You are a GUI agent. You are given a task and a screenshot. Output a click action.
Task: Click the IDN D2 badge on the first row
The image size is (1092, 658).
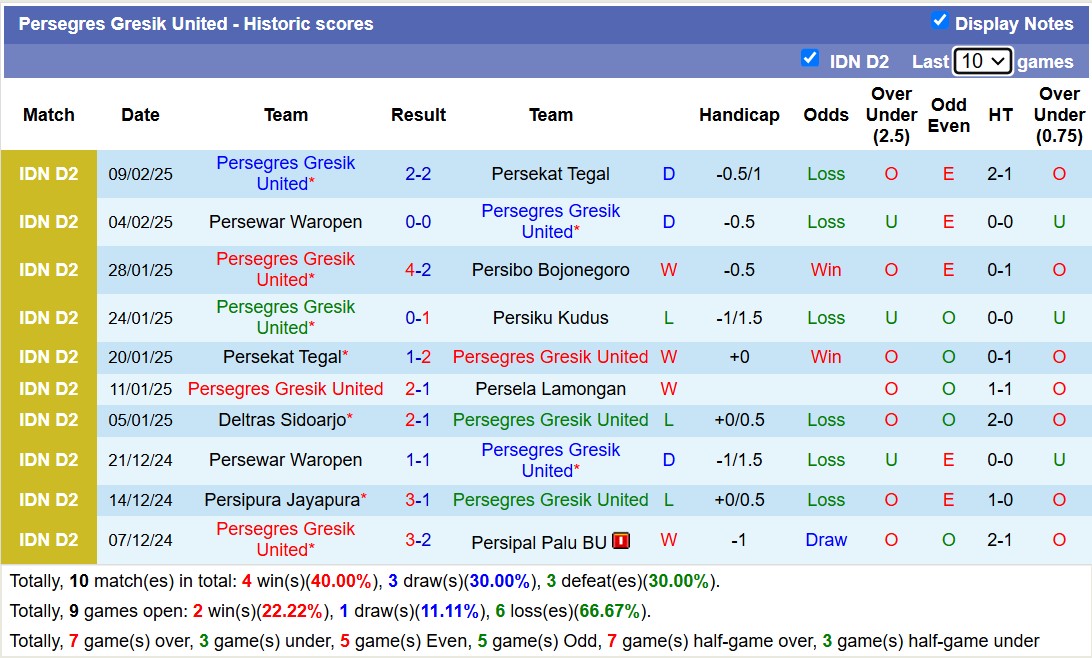[49, 173]
